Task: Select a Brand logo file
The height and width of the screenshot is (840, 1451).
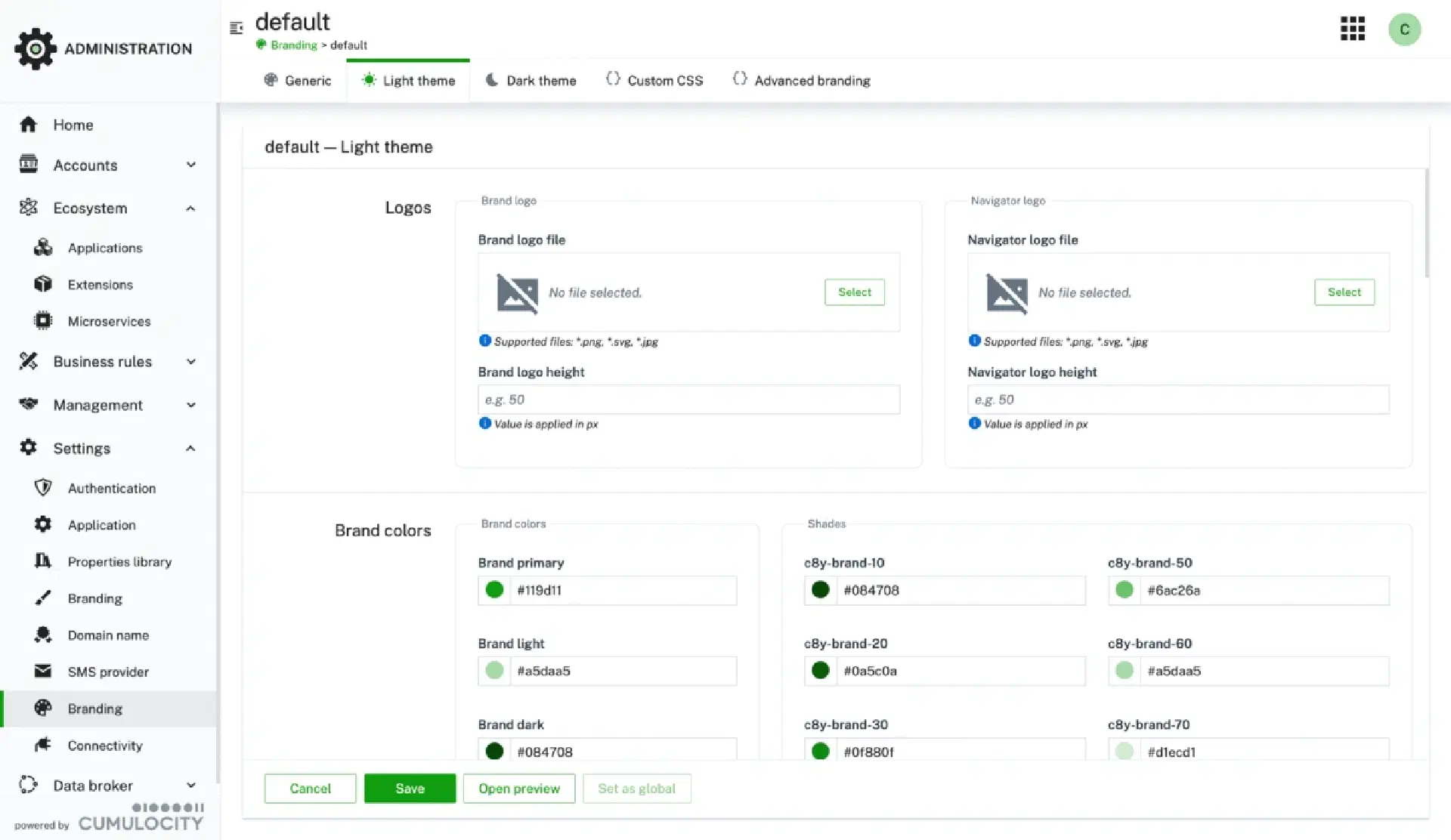Action: (854, 292)
